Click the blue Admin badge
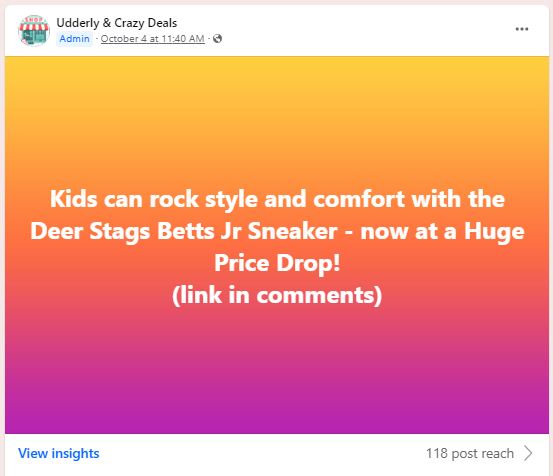 [x=74, y=38]
